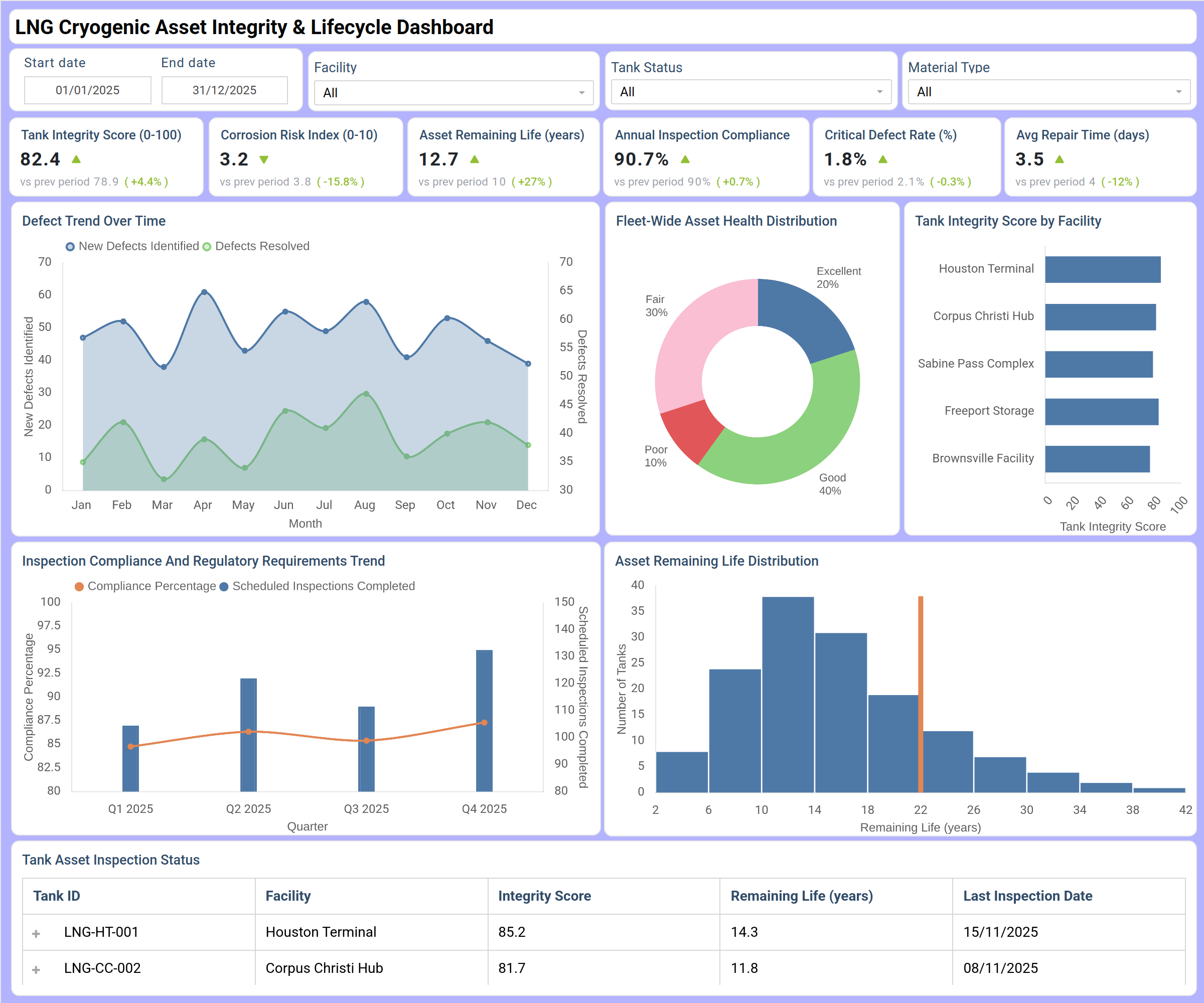Click the Defect Trend Over Time title

[x=94, y=221]
